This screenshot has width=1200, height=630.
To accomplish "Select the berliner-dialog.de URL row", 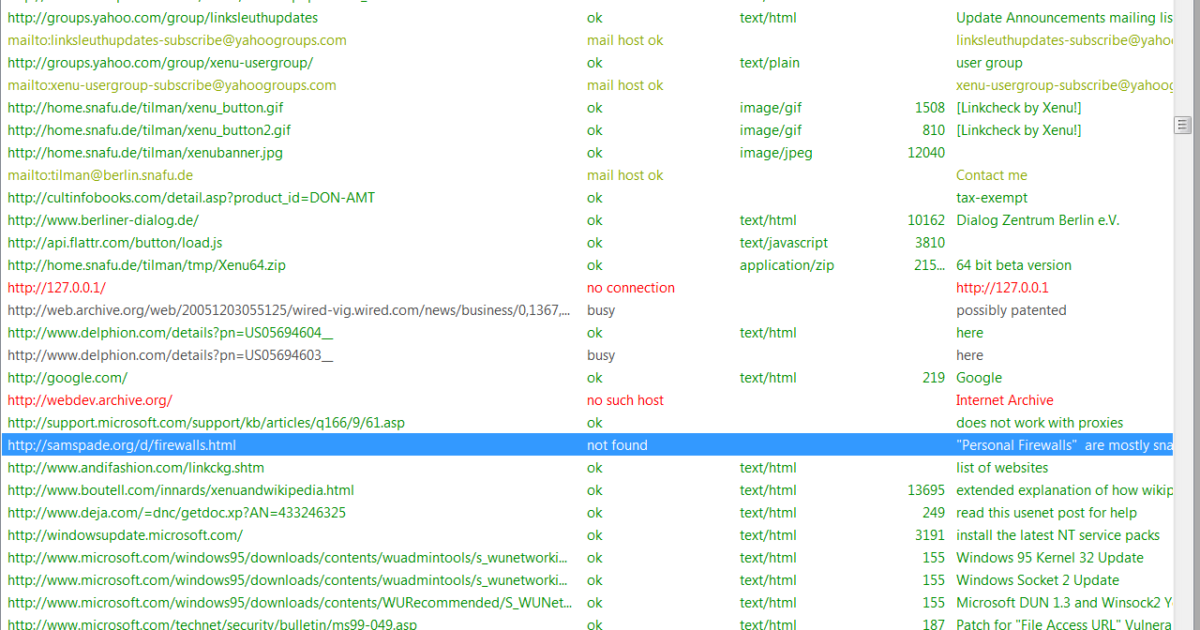I will tap(103, 220).
